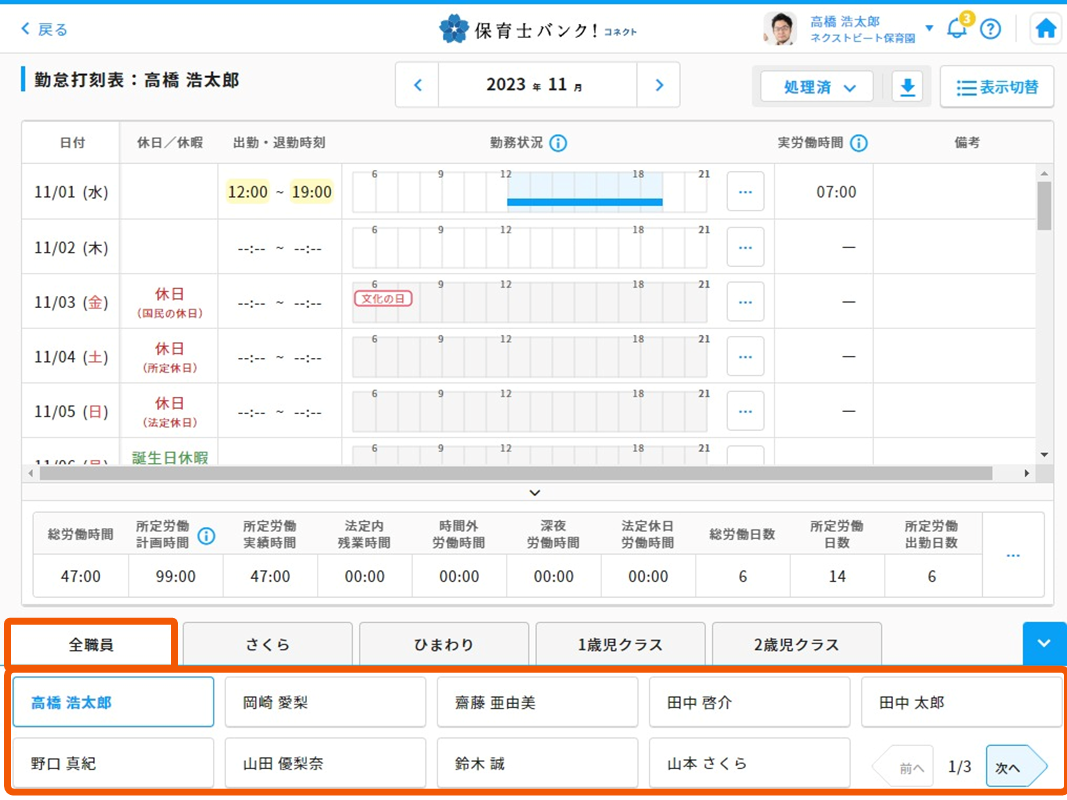Screen dimensions: 1067x800
Task: Open the user account dropdown arrow
Action: (x=929, y=28)
